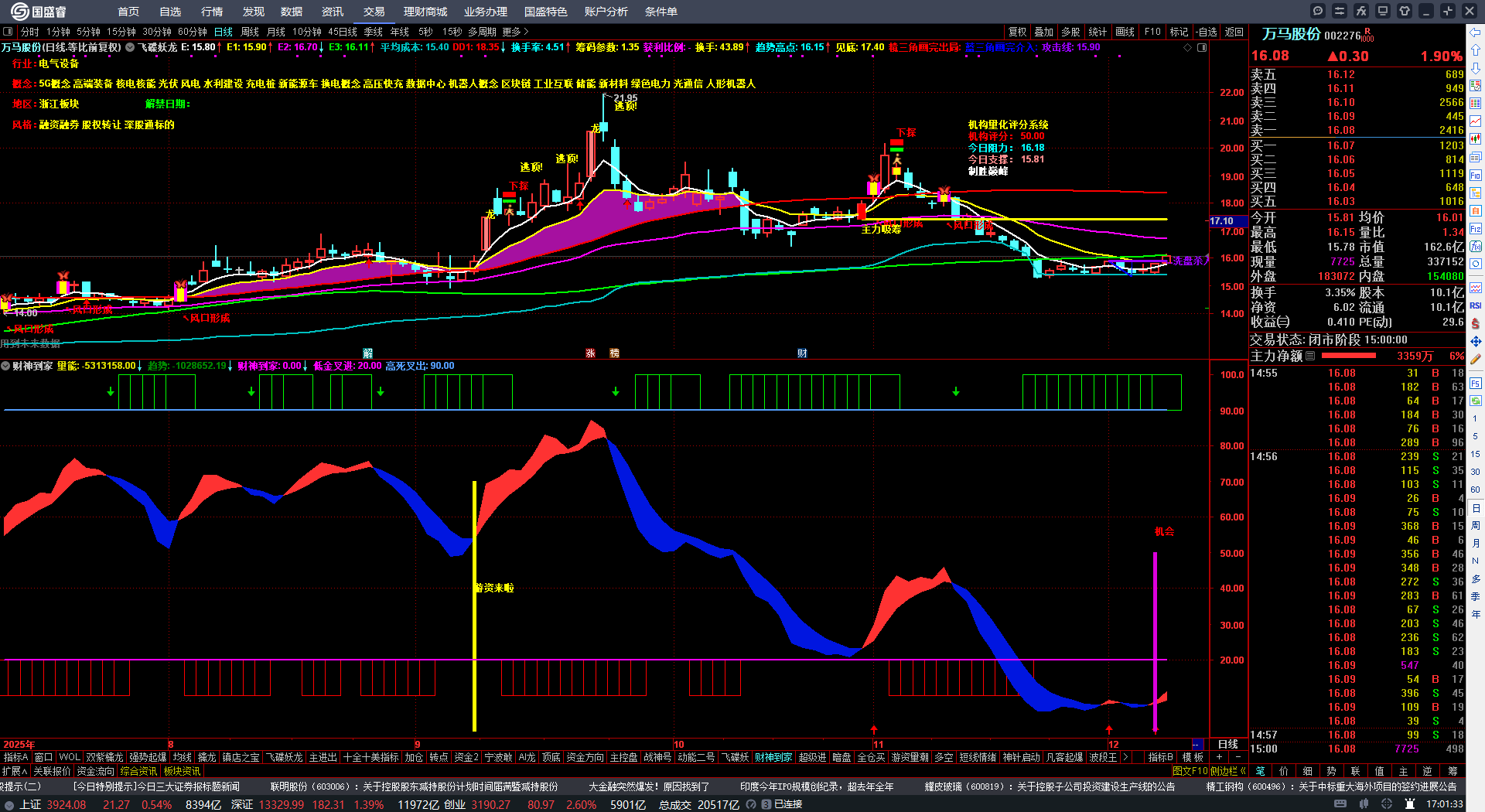Click the F10 icon in right sidebar
The height and width of the screenshot is (812, 1485).
1476,176
